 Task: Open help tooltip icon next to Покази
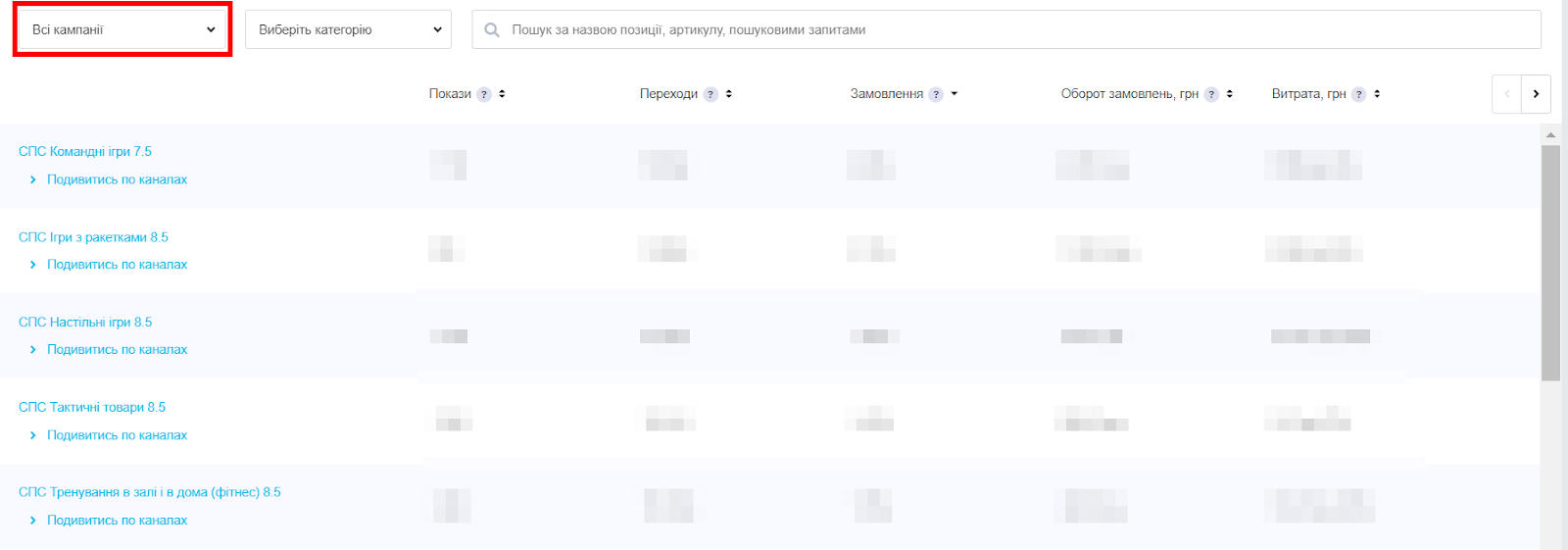pyautogui.click(x=484, y=94)
